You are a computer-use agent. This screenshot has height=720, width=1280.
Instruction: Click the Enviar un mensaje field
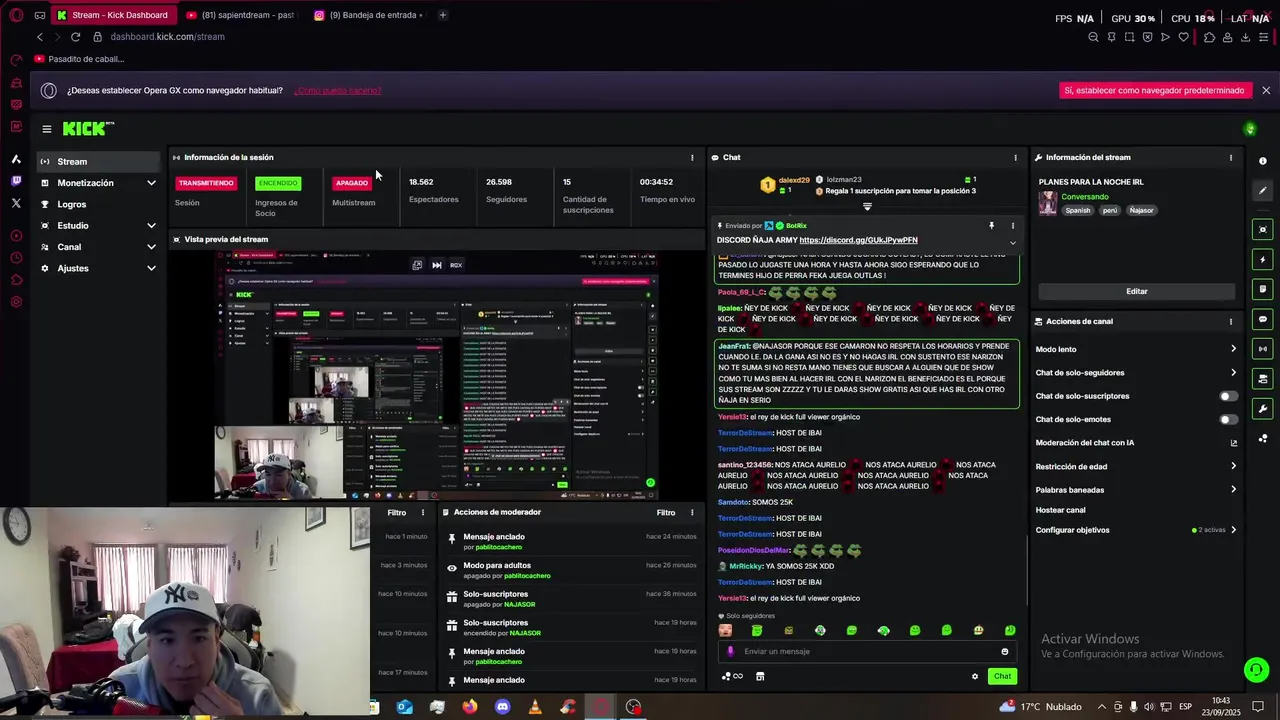867,652
